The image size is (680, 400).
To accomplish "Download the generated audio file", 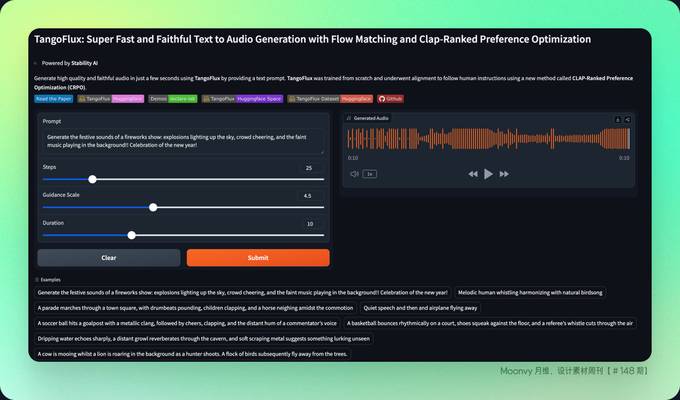I will [618, 119].
